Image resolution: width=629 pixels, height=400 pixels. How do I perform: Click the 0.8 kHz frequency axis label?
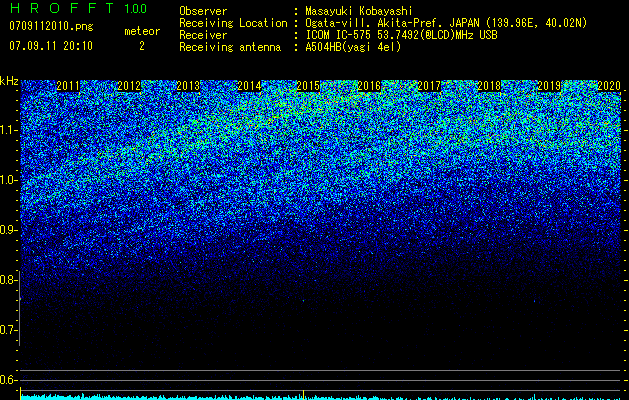click(x=9, y=280)
